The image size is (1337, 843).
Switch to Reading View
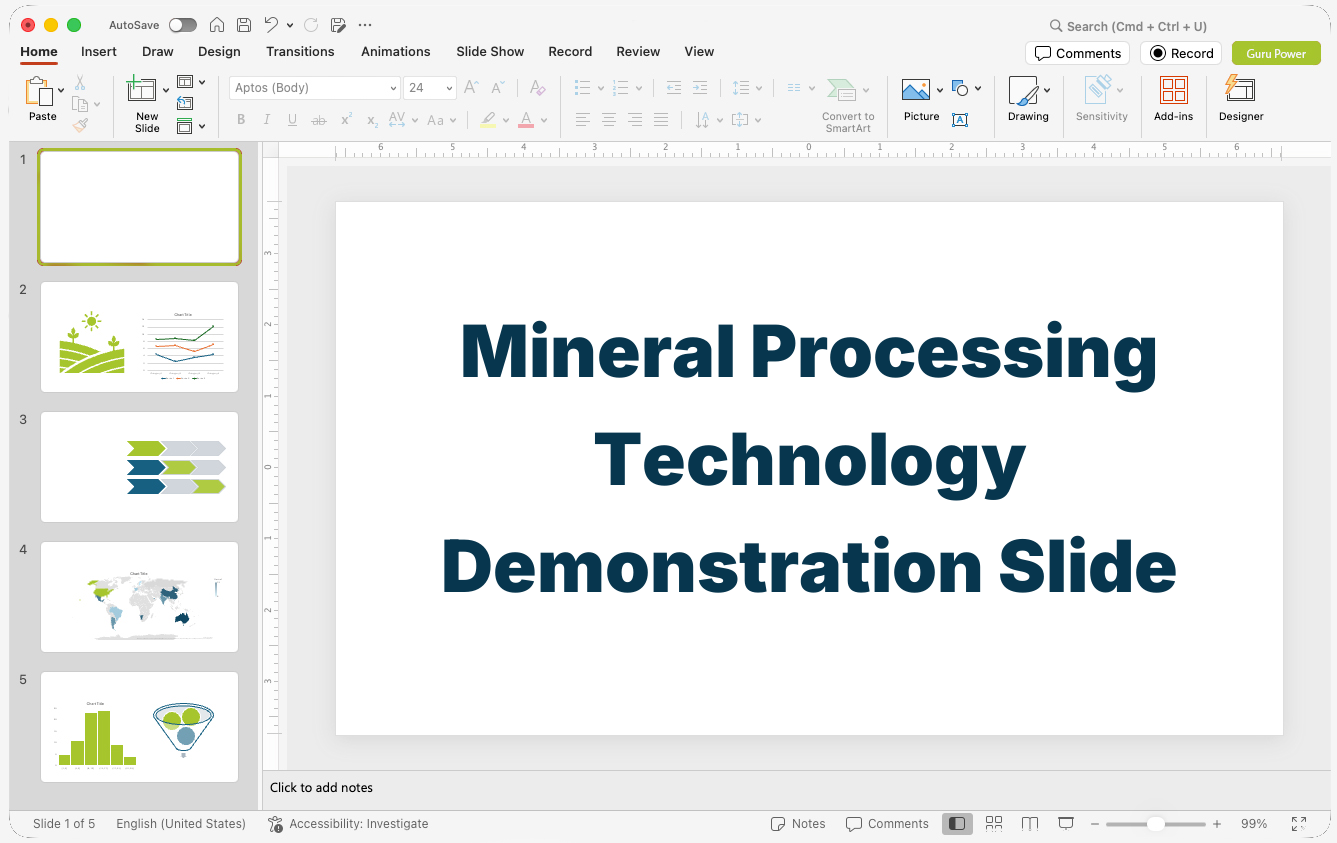tap(1030, 824)
